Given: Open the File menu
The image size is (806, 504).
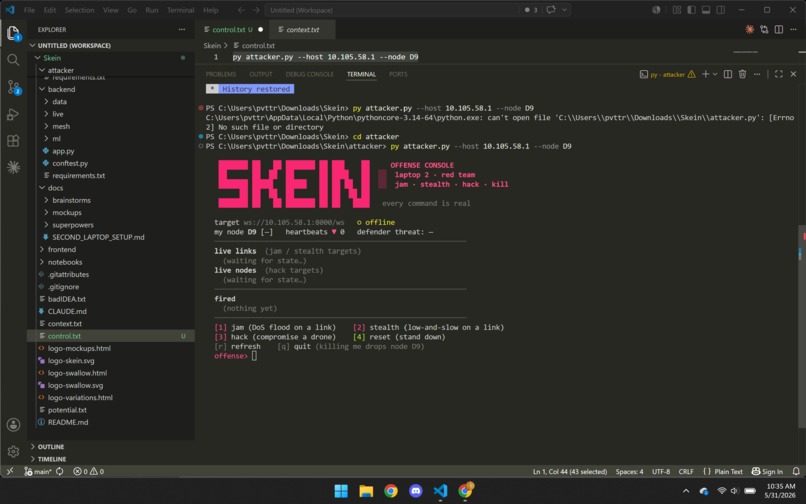Looking at the screenshot, I should coord(29,10).
